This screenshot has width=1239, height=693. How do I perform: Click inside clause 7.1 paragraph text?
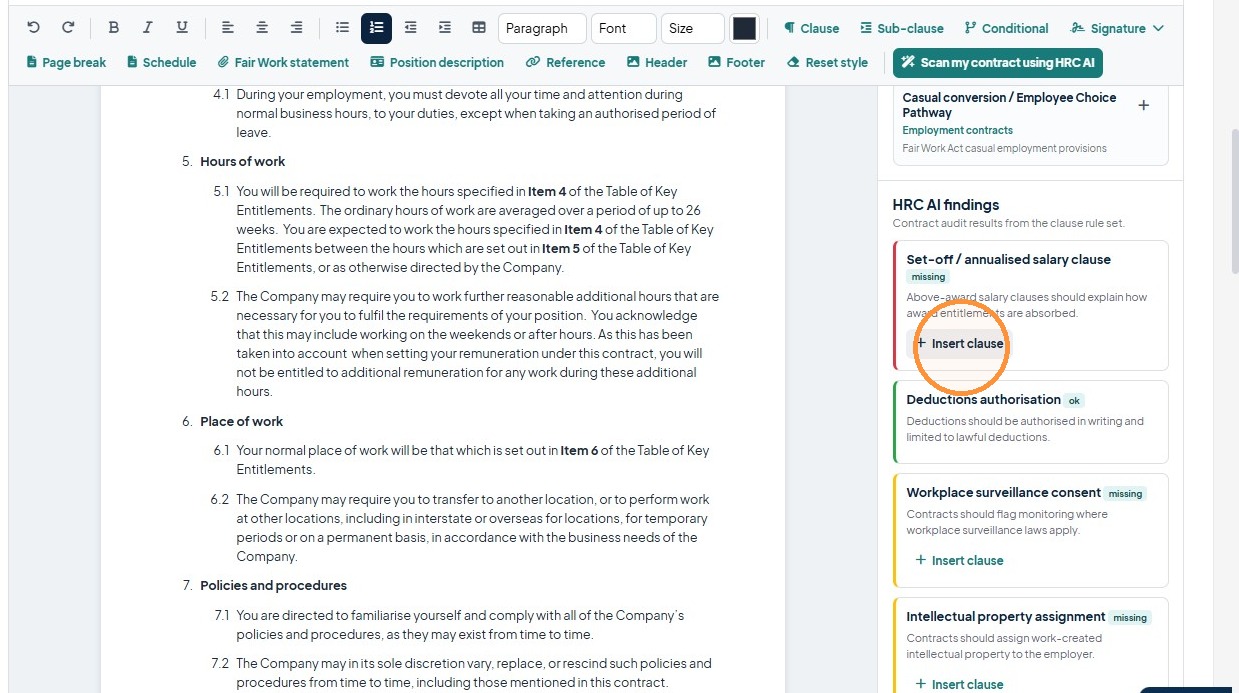coord(460,625)
